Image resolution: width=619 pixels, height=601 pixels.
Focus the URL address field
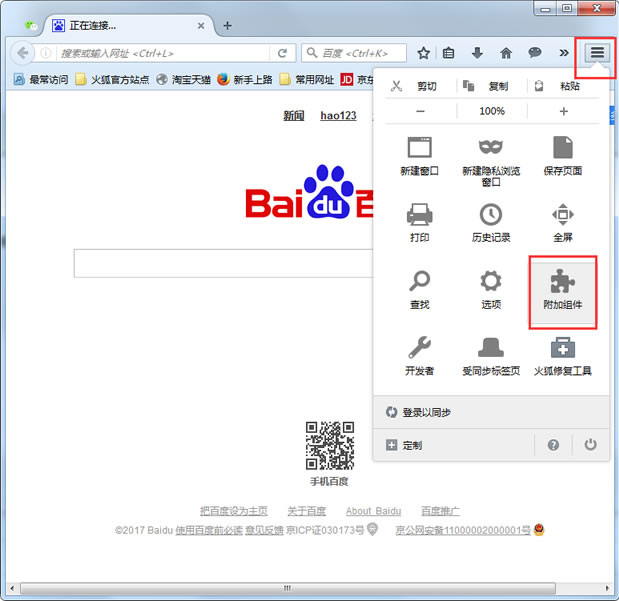click(164, 53)
